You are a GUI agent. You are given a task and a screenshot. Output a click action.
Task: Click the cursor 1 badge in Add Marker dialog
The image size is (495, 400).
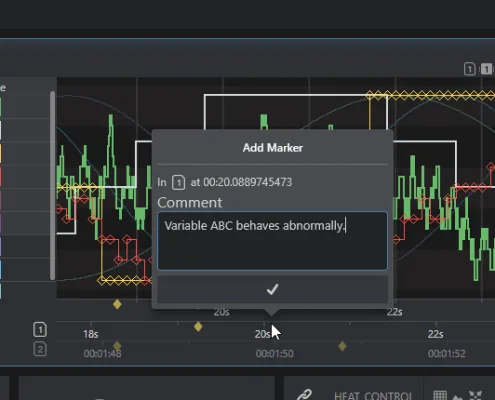(178, 182)
